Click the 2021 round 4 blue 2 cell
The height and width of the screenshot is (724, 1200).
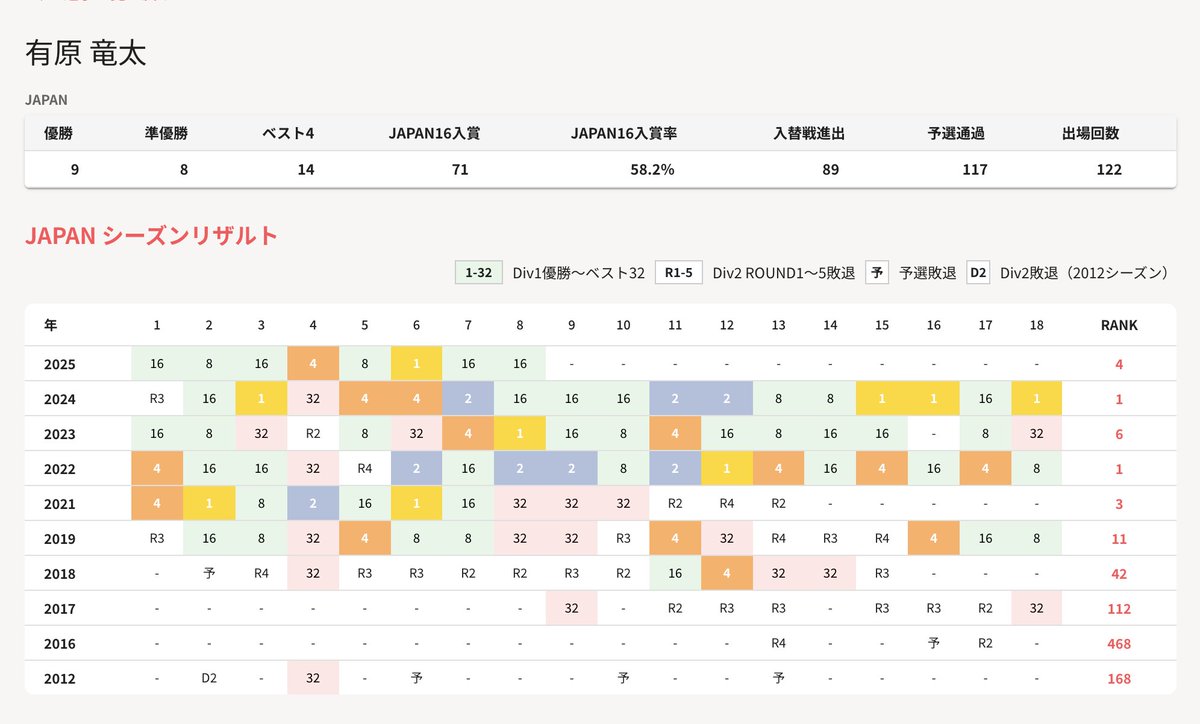coord(313,504)
